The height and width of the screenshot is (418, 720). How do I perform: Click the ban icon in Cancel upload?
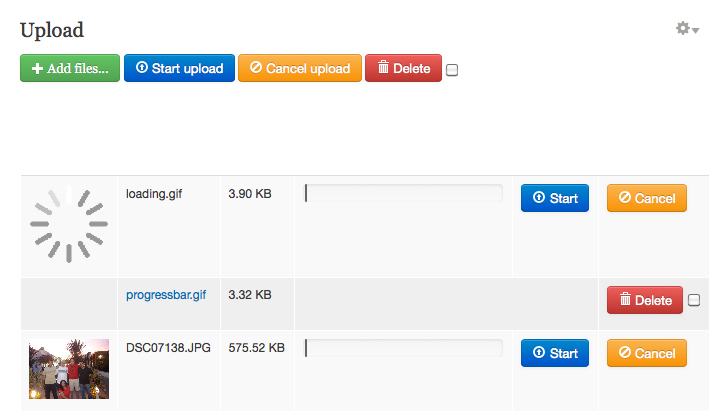(256, 67)
